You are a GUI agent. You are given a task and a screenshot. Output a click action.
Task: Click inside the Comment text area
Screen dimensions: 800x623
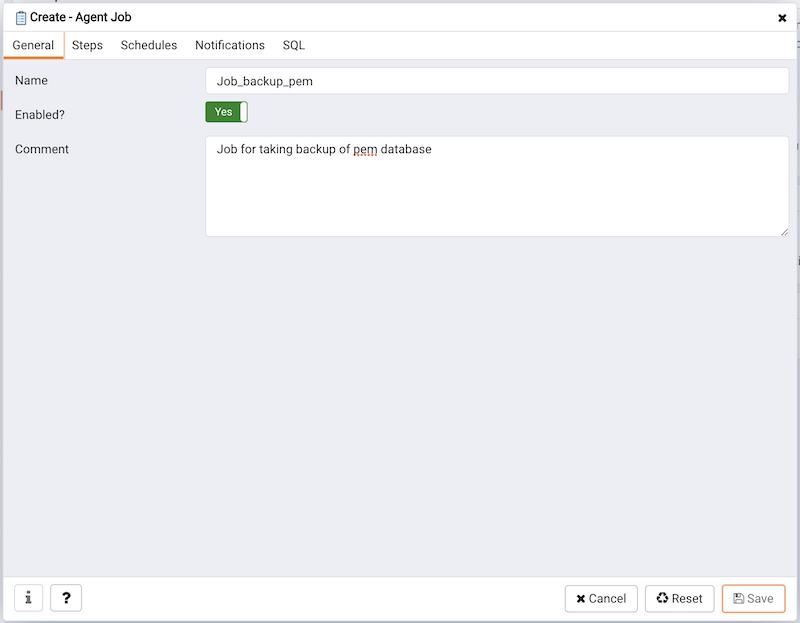coord(497,186)
